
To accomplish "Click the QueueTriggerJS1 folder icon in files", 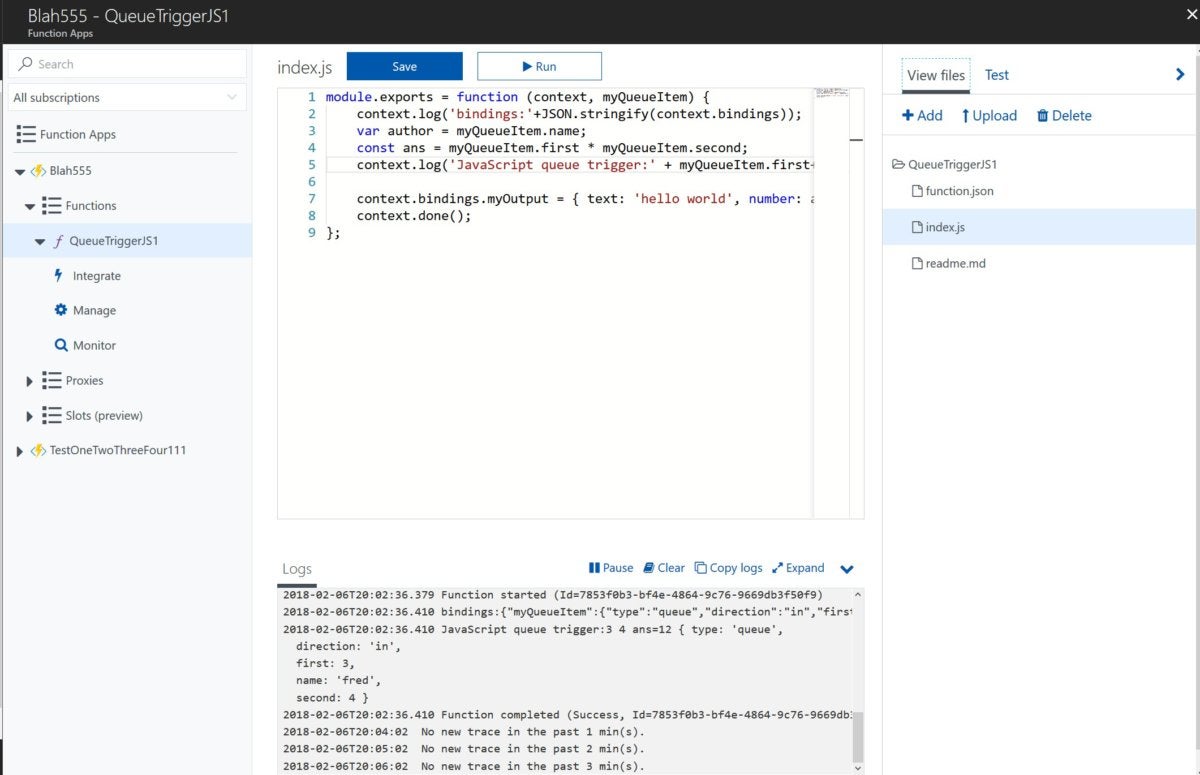I will (x=899, y=164).
